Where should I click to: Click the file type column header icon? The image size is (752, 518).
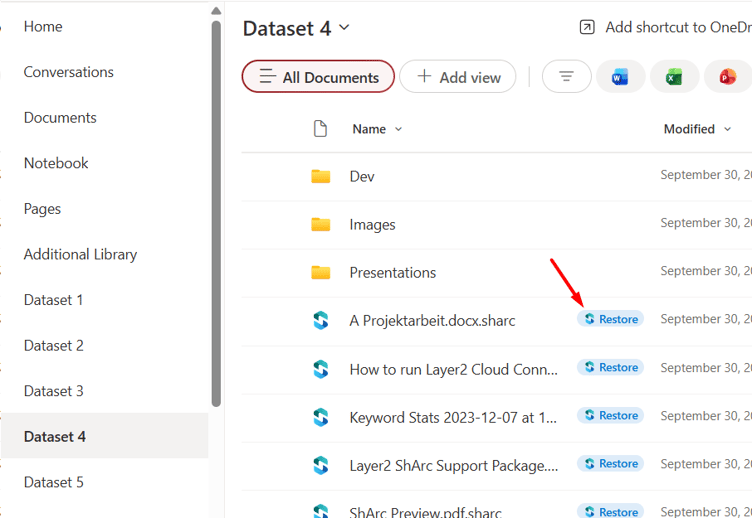[320, 129]
